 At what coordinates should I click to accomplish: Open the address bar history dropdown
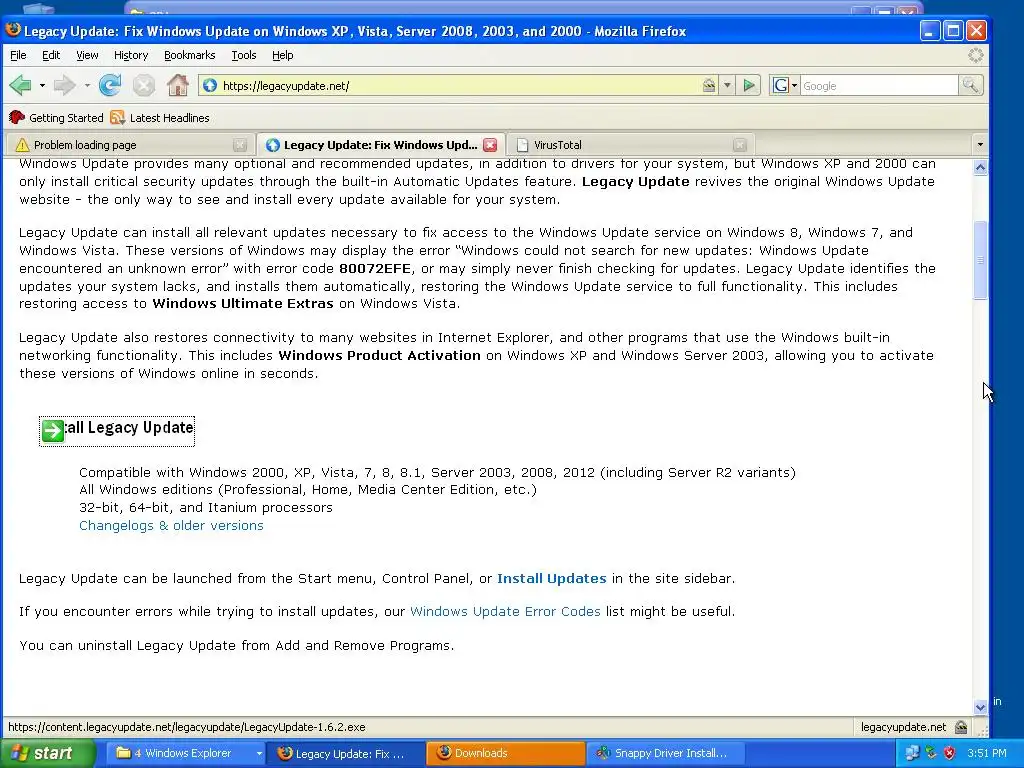click(727, 86)
